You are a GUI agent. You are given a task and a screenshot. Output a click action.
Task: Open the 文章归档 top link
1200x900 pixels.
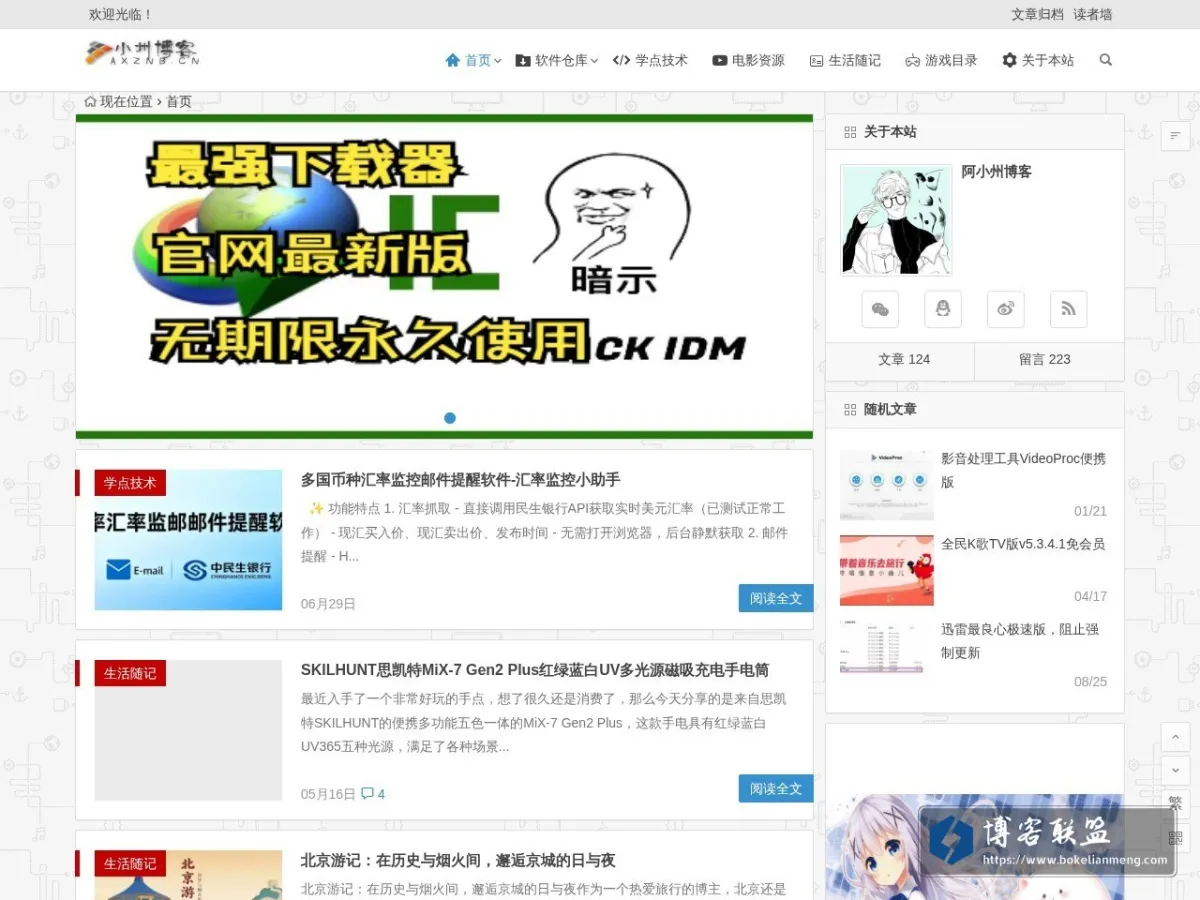pyautogui.click(x=1038, y=14)
